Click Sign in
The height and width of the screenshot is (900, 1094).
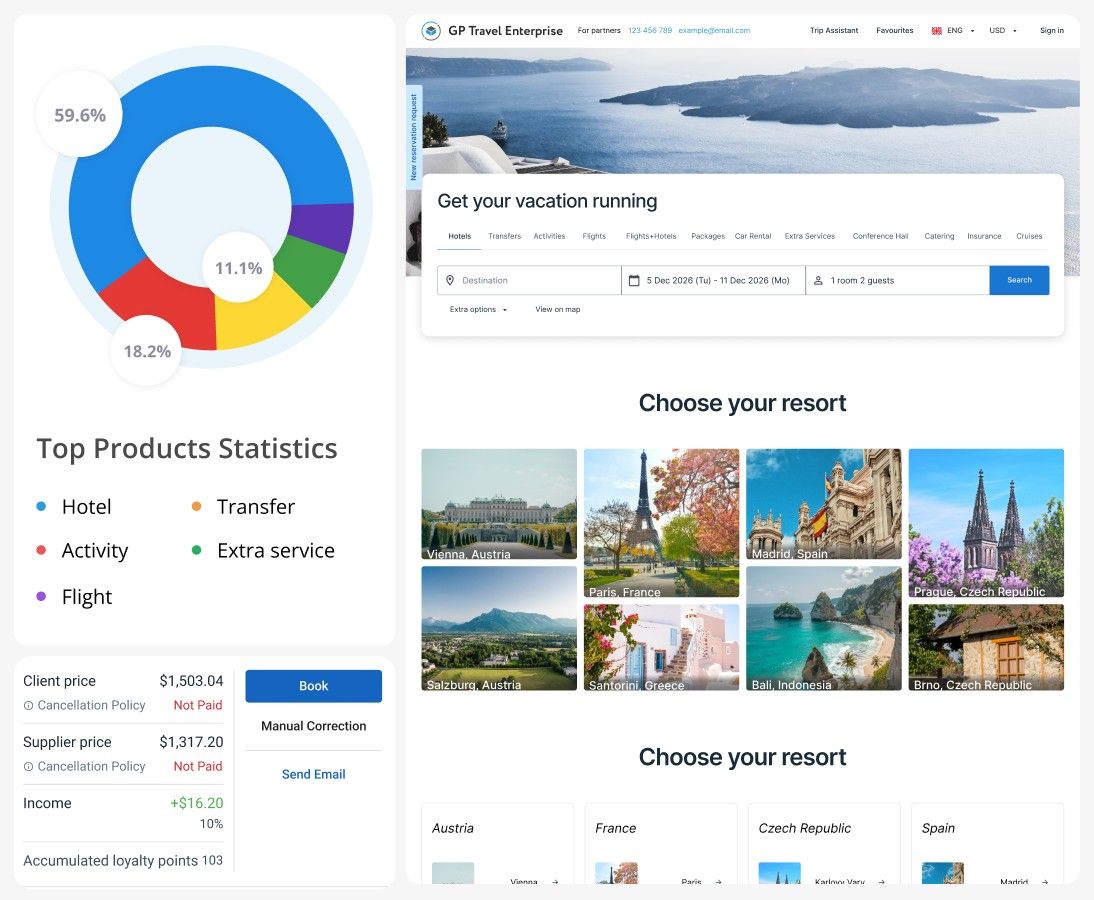click(x=1051, y=31)
